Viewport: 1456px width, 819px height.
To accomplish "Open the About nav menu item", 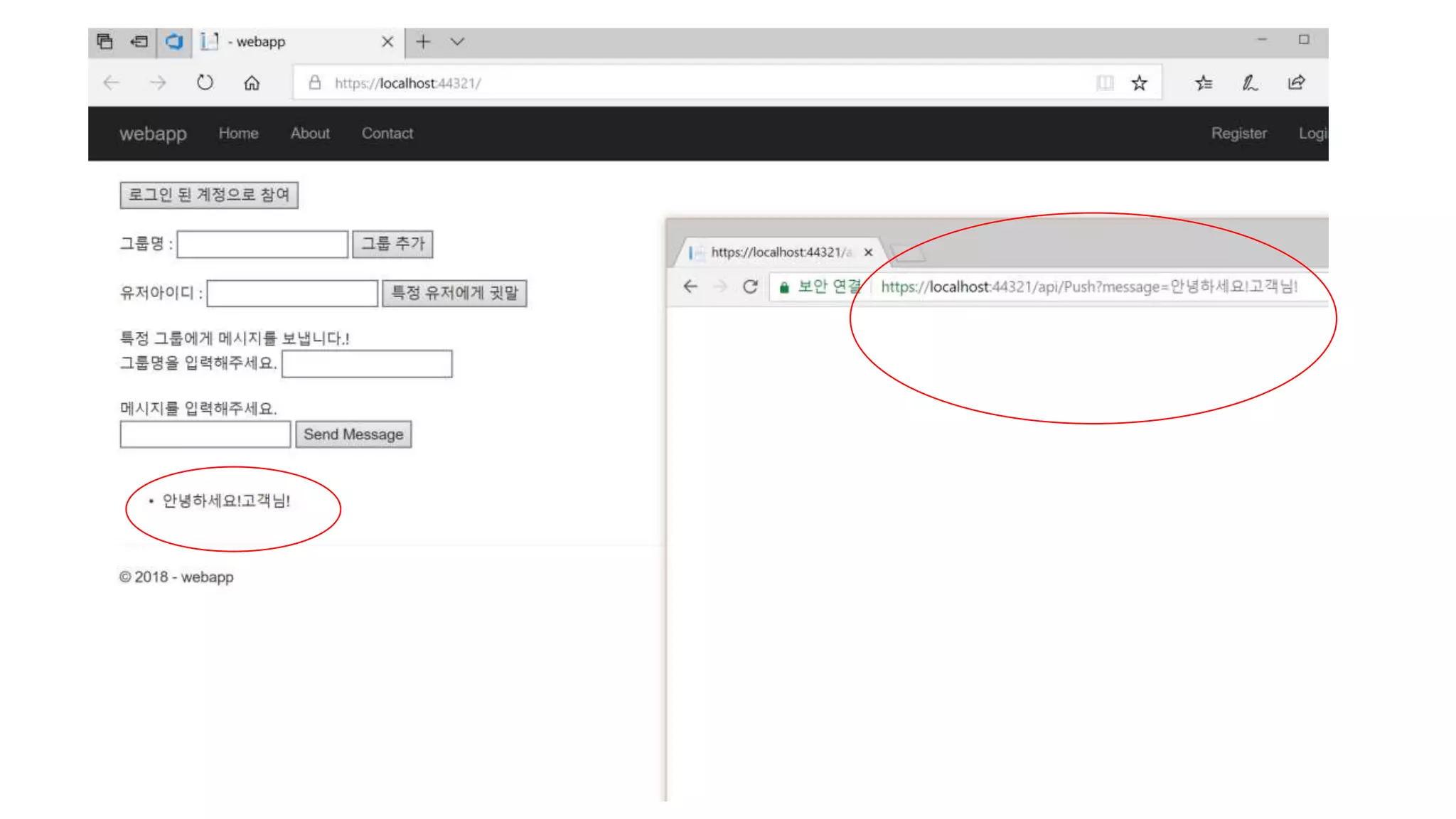I will tap(310, 134).
